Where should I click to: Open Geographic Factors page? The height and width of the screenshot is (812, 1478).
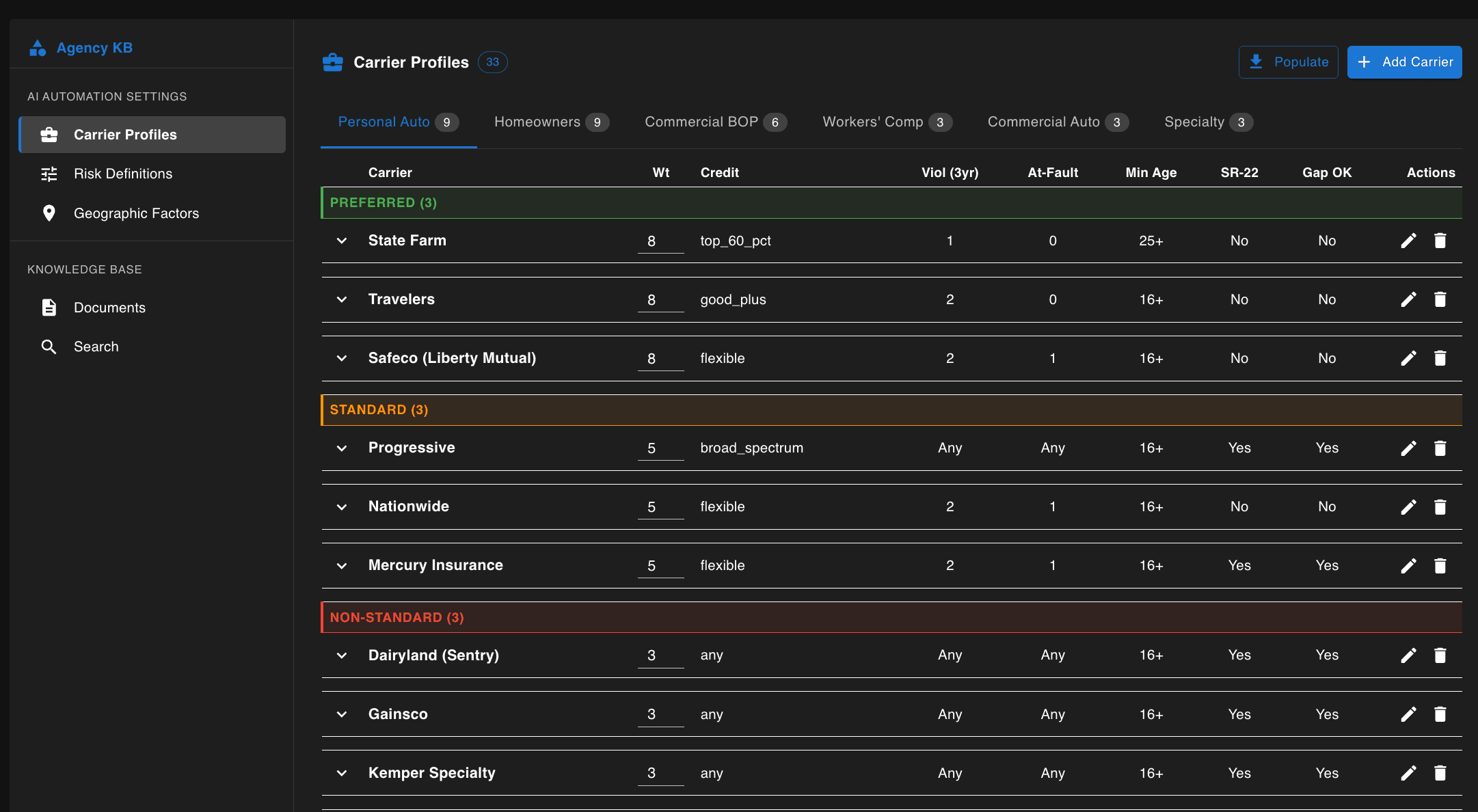point(152,213)
